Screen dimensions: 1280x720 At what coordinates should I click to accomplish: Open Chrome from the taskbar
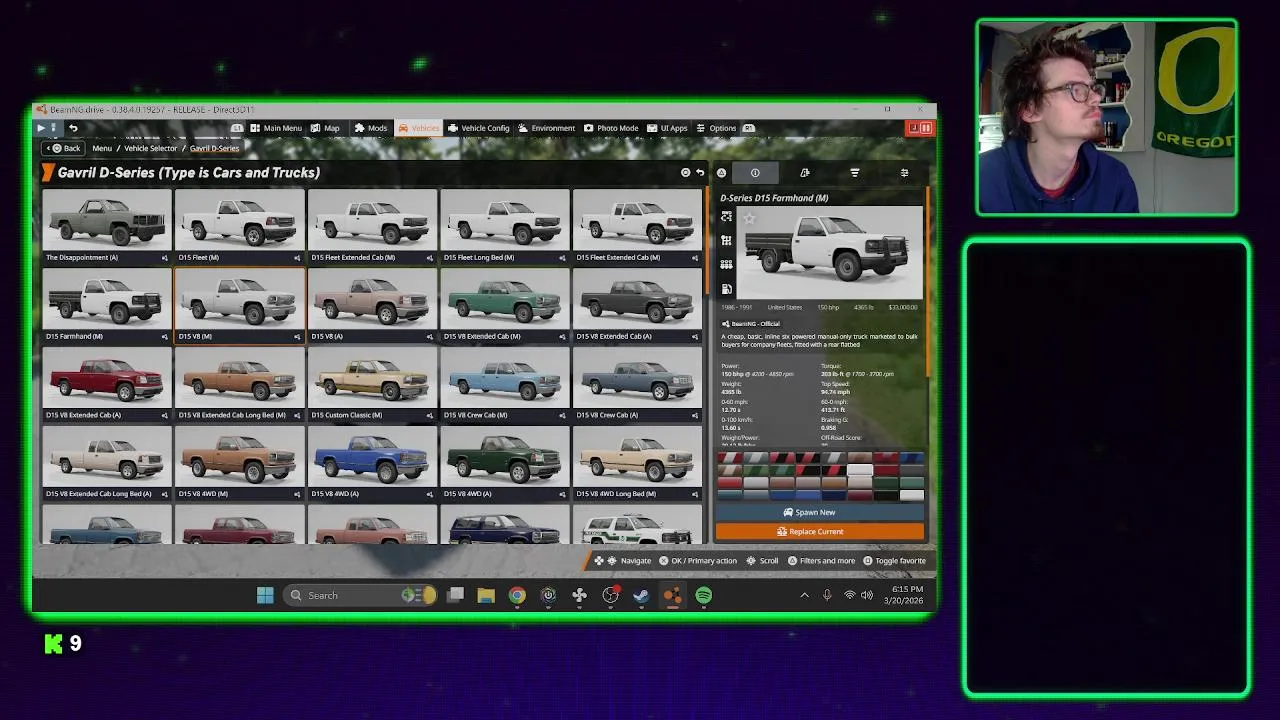517,595
